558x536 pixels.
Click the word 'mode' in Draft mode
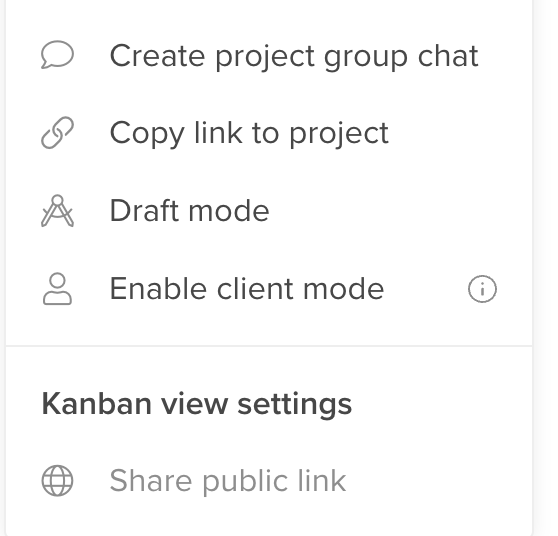pyautogui.click(x=229, y=211)
